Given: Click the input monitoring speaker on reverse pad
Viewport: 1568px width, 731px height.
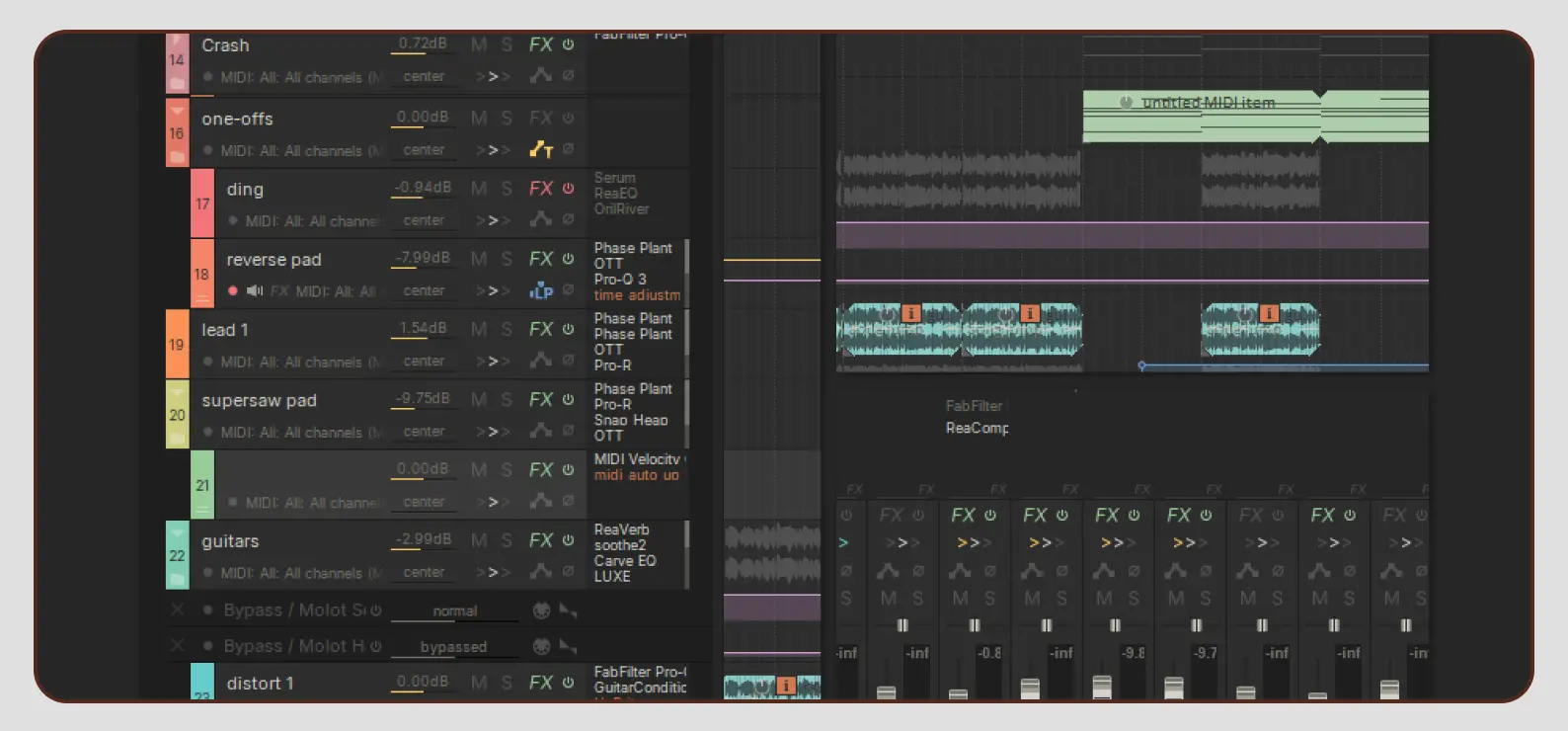Looking at the screenshot, I should click(x=255, y=290).
